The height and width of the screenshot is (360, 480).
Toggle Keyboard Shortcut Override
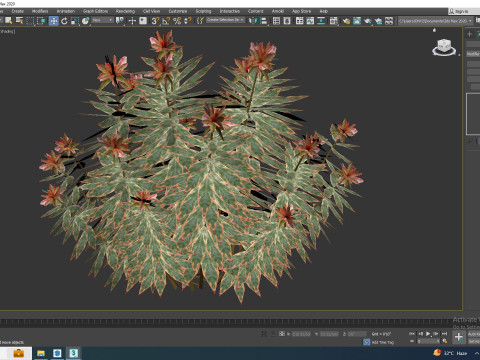pos(143,21)
